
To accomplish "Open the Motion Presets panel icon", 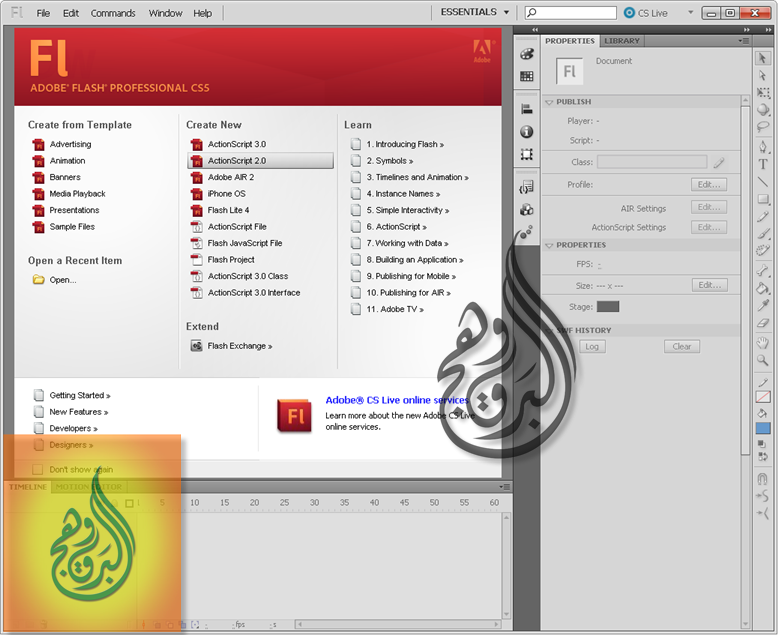I will coord(527,232).
